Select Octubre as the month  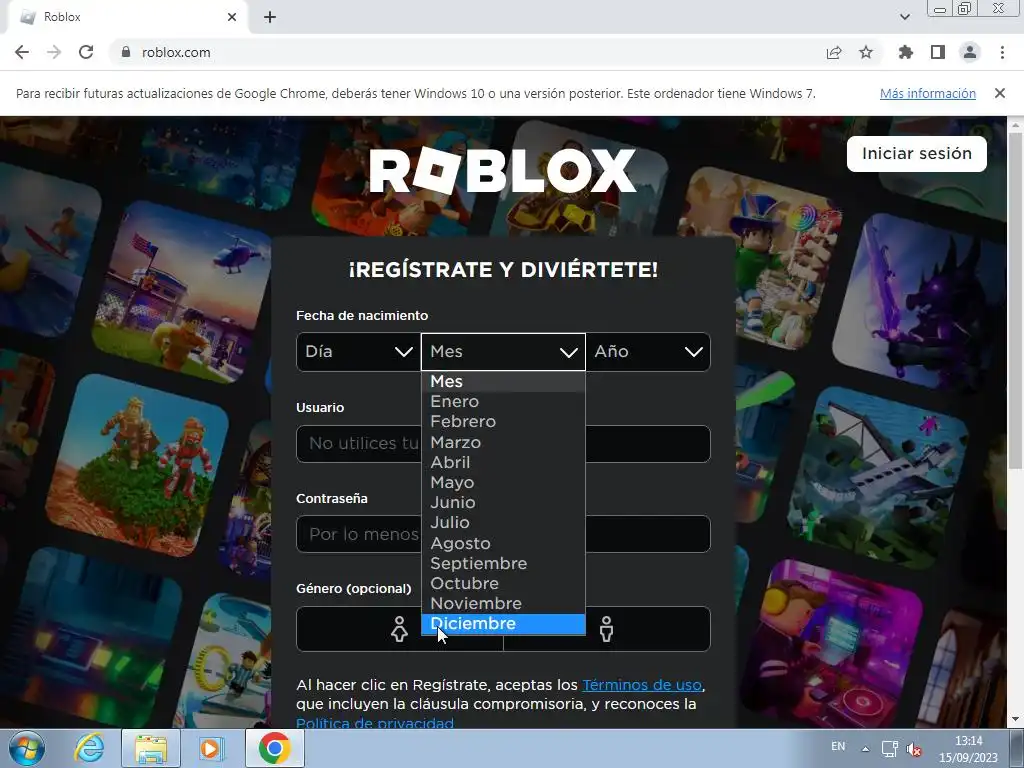point(504,584)
